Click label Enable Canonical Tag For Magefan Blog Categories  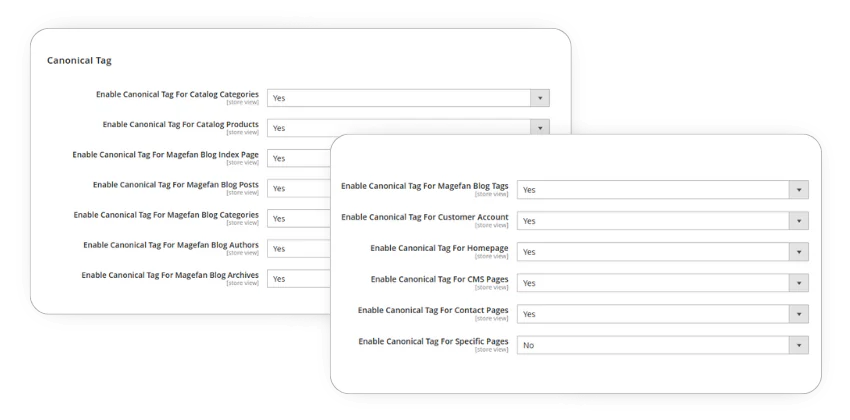click(166, 215)
